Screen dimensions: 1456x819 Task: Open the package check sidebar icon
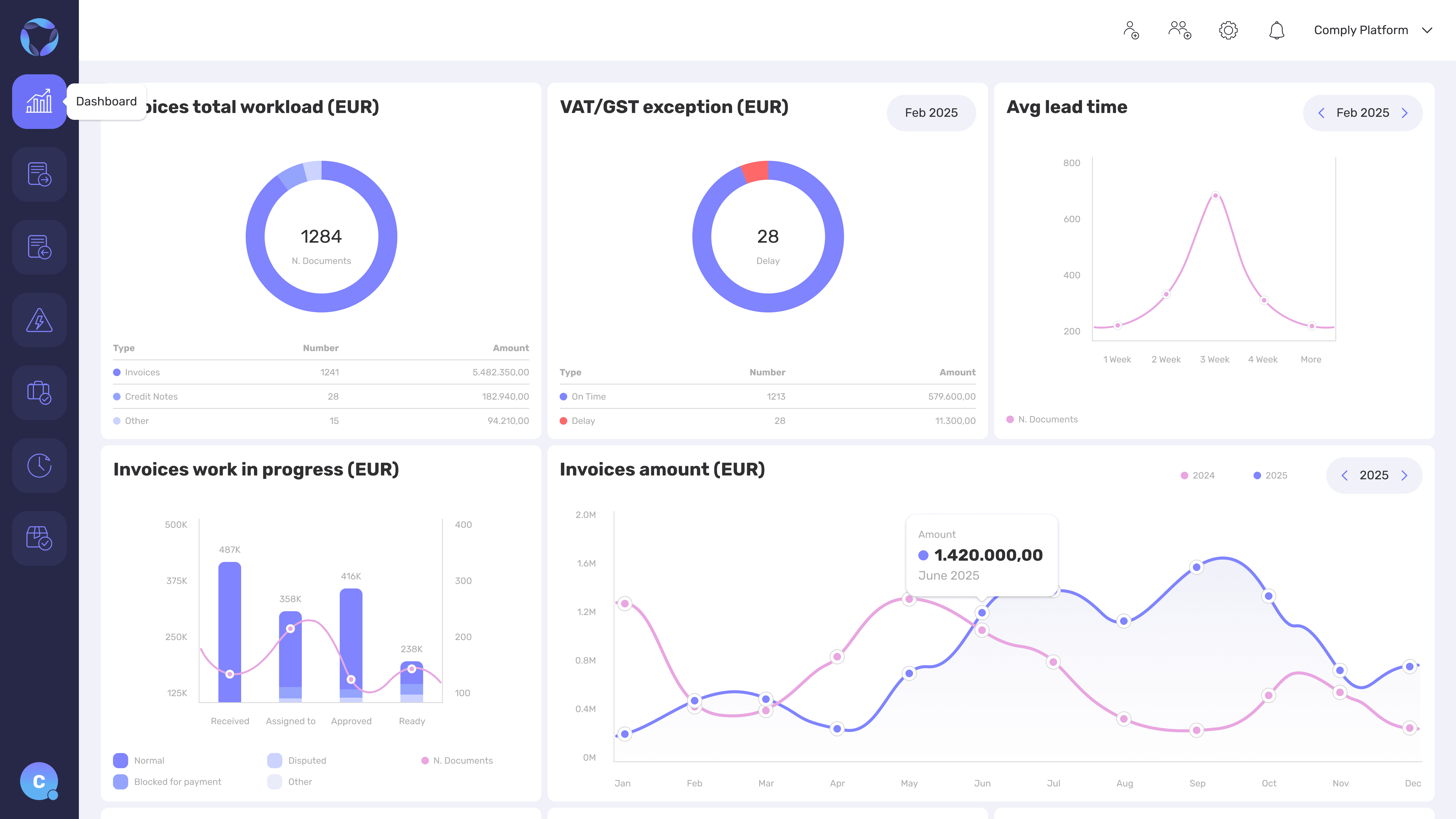tap(39, 538)
